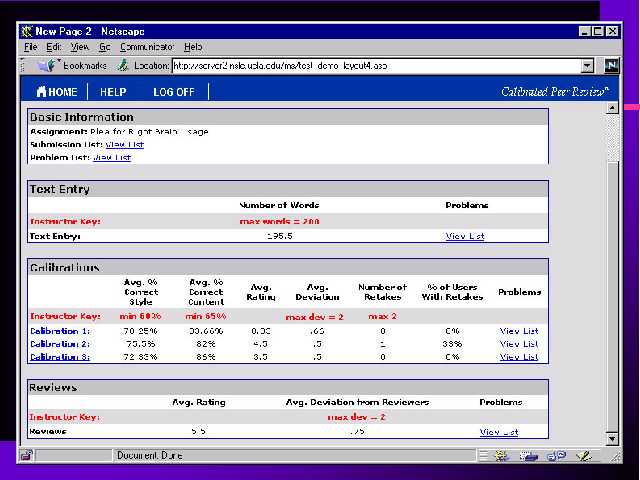Click the Calibrated Peer Review logo text
Screen dimensions: 640x480
tap(555, 91)
